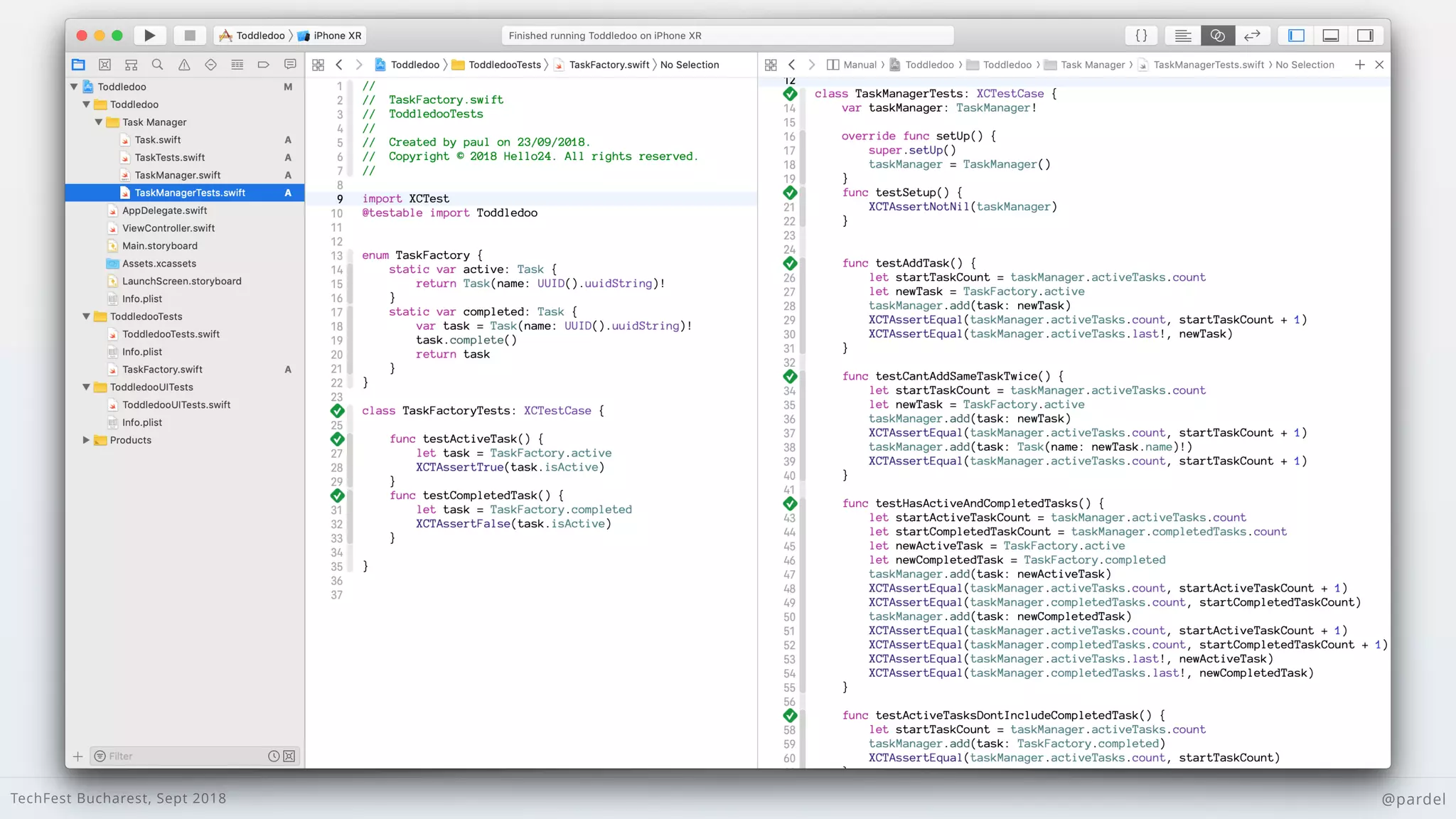The image size is (1456, 819).
Task: Open the issue navigator warning icon
Action: pyautogui.click(x=184, y=65)
